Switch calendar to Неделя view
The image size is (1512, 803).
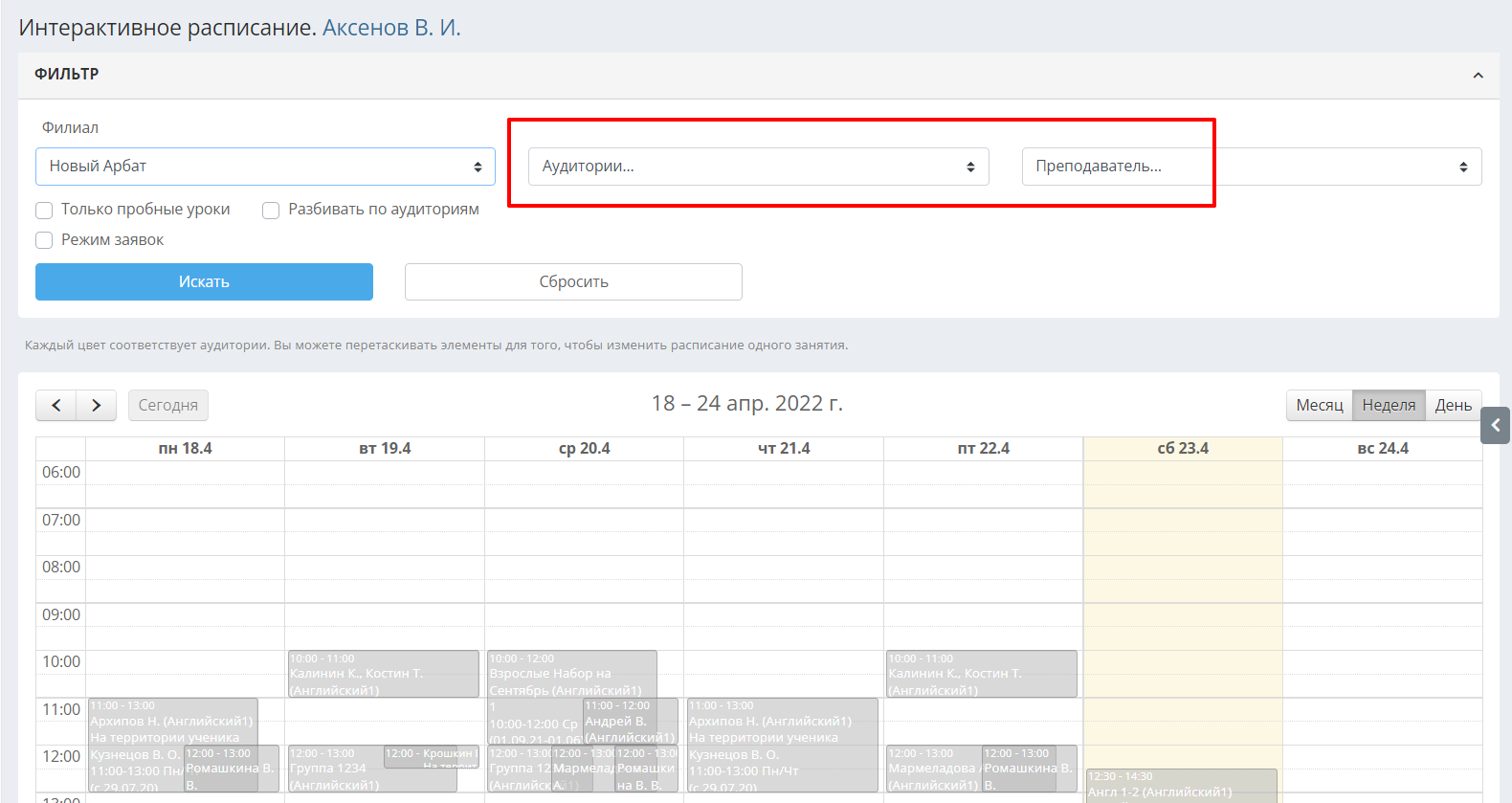click(x=1389, y=405)
